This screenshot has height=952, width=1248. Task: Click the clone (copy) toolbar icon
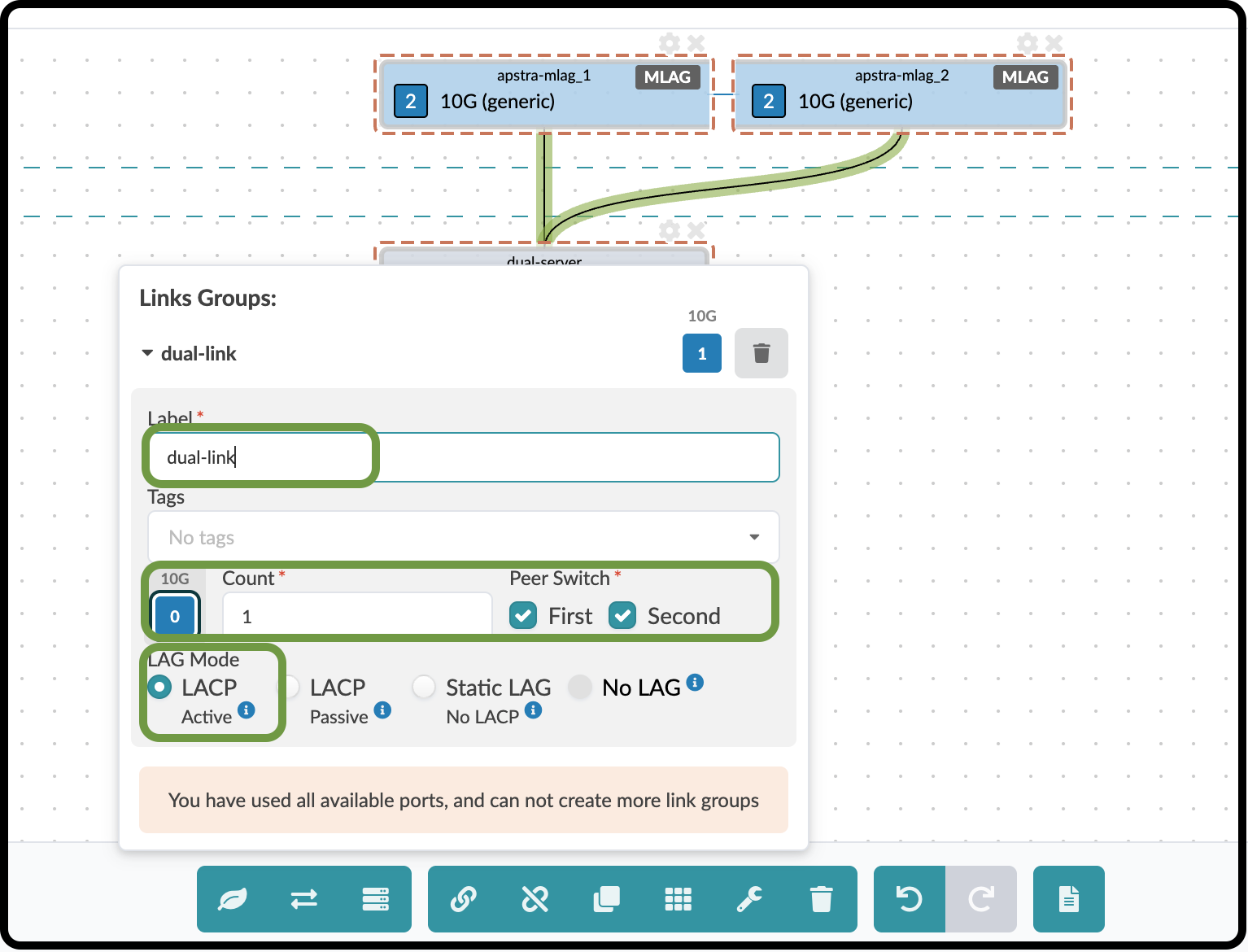[x=607, y=899]
